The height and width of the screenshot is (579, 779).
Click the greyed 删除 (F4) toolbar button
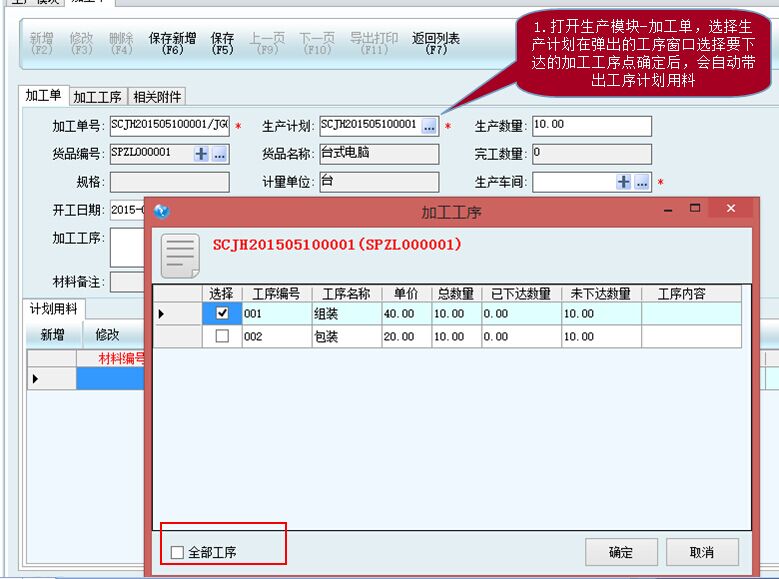point(121,43)
